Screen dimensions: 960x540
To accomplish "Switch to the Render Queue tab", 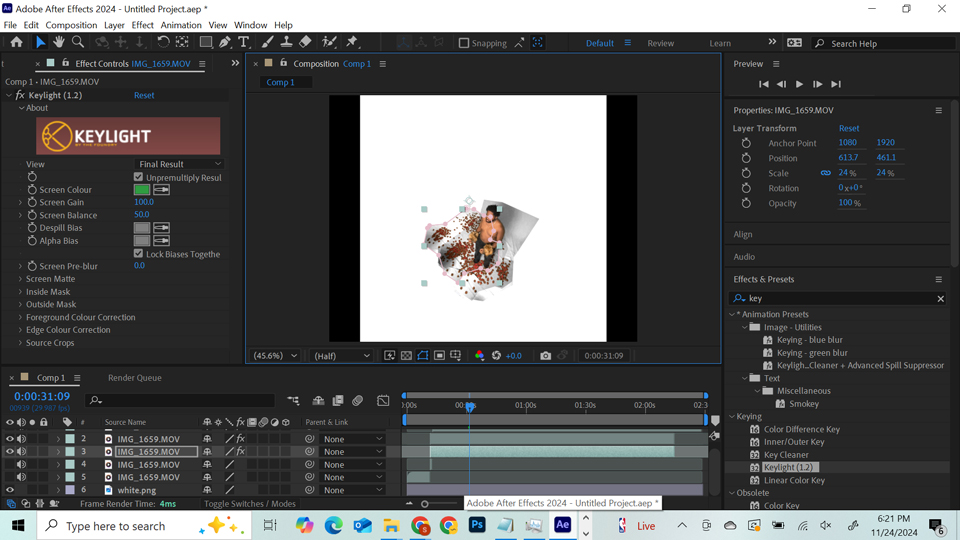I will click(134, 378).
